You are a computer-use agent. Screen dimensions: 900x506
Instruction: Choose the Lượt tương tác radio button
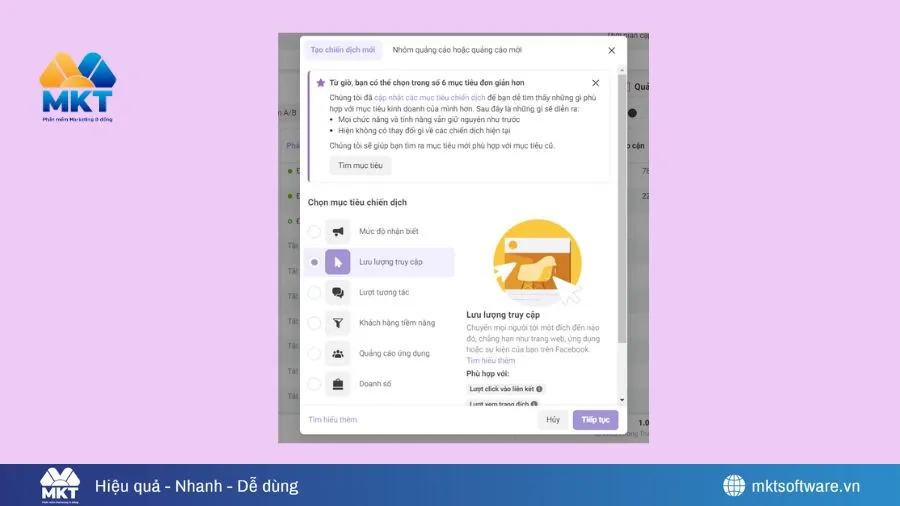click(x=314, y=292)
